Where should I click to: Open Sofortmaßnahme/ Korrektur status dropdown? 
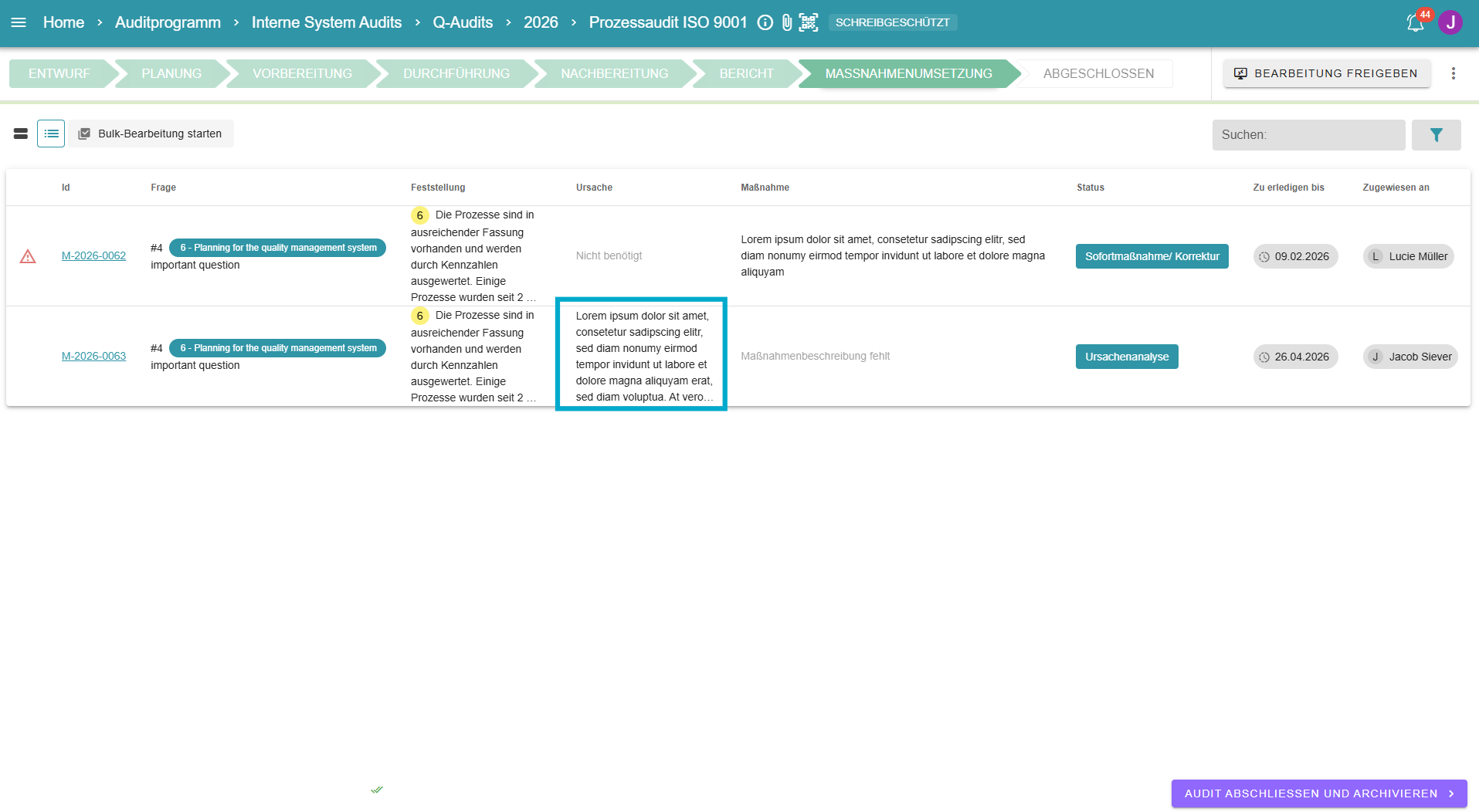point(1152,256)
